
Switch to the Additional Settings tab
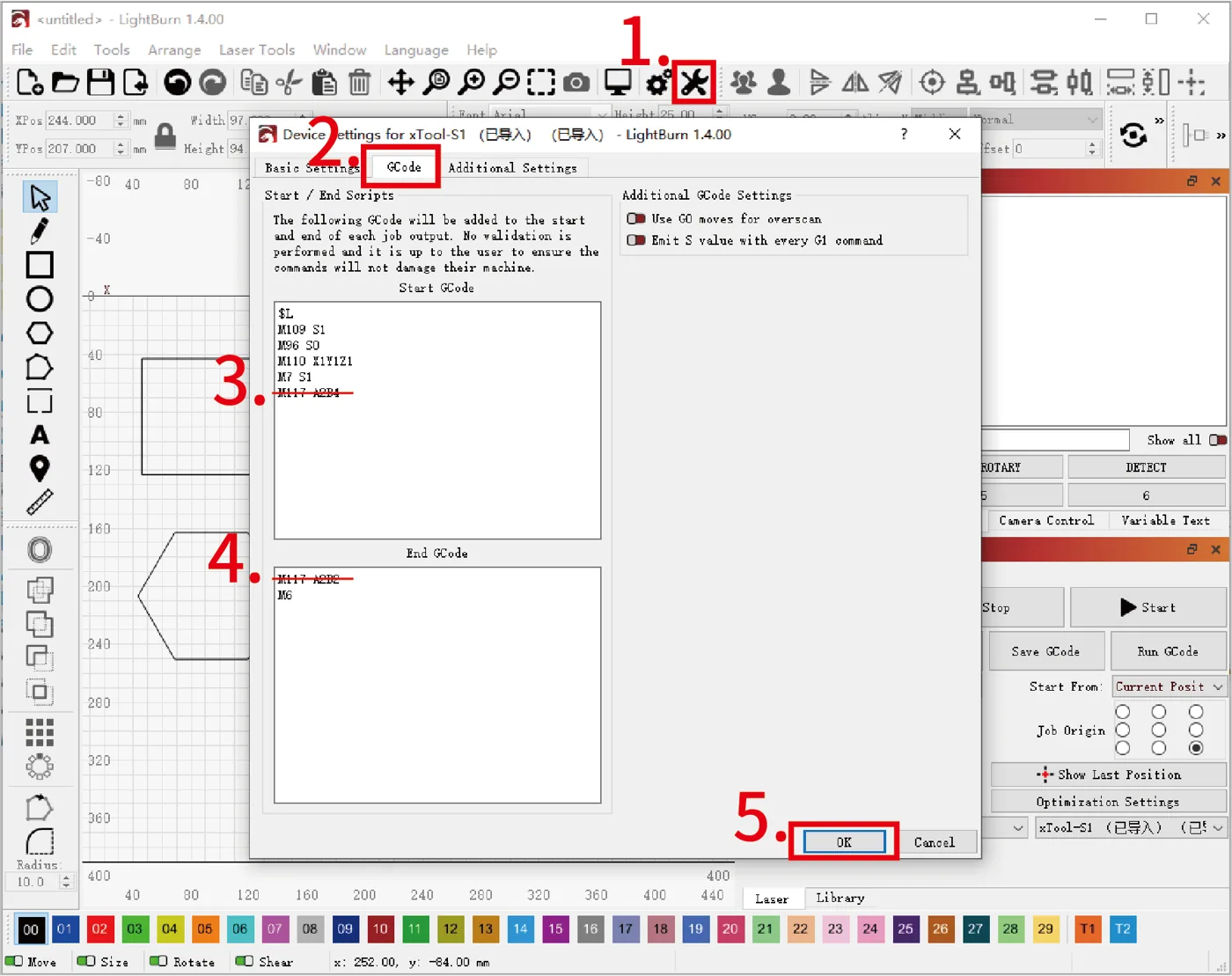tap(513, 167)
